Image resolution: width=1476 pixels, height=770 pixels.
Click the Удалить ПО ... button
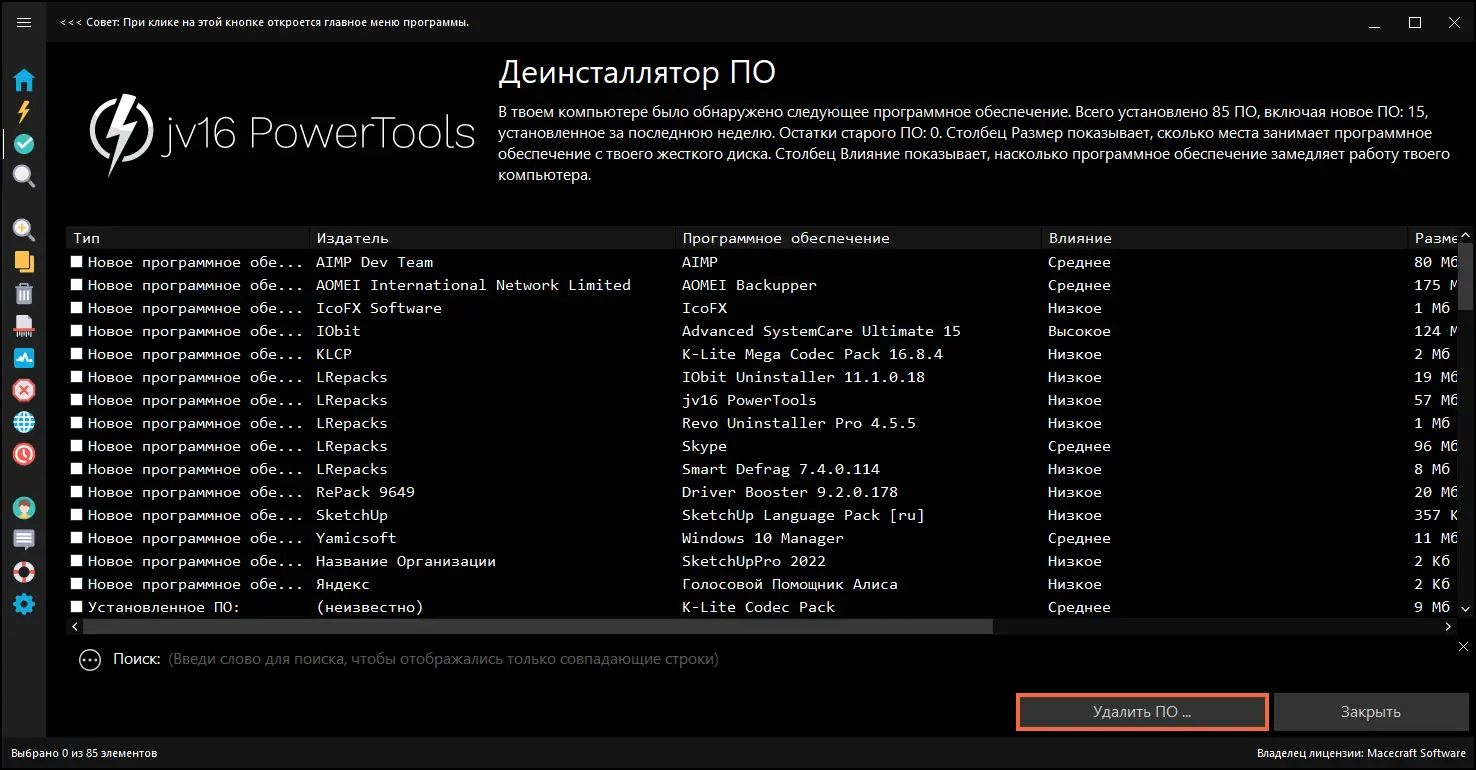click(x=1142, y=712)
